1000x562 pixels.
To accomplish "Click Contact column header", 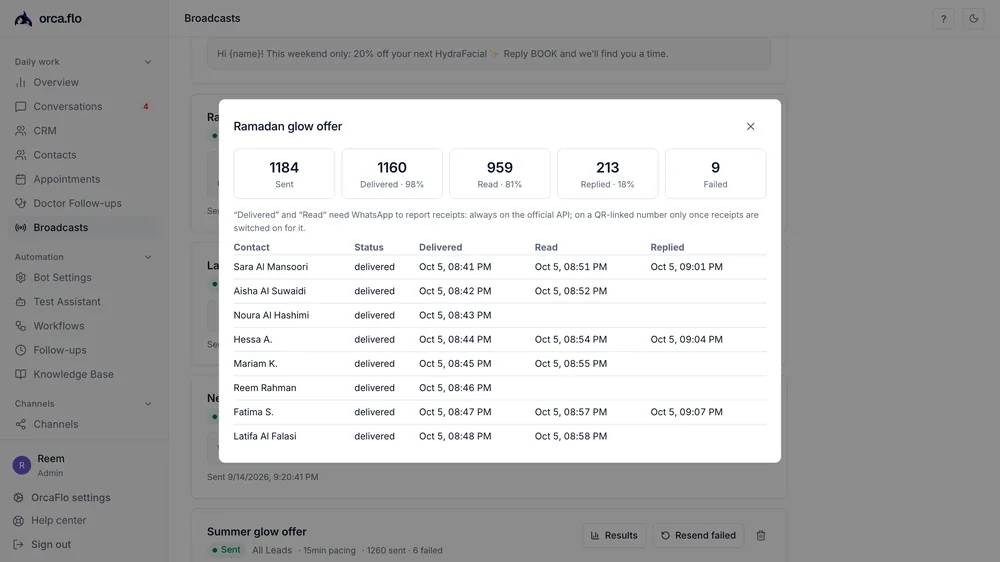I will 251,248.
